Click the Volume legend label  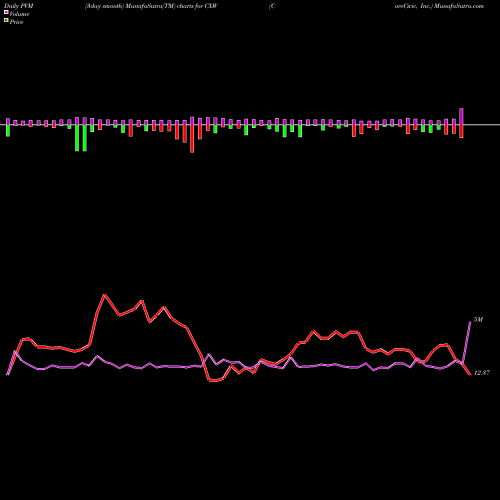tap(19, 14)
